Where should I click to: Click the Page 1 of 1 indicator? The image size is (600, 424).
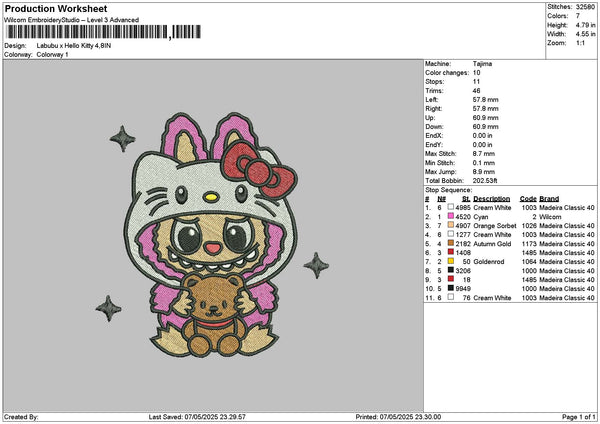[x=579, y=417]
